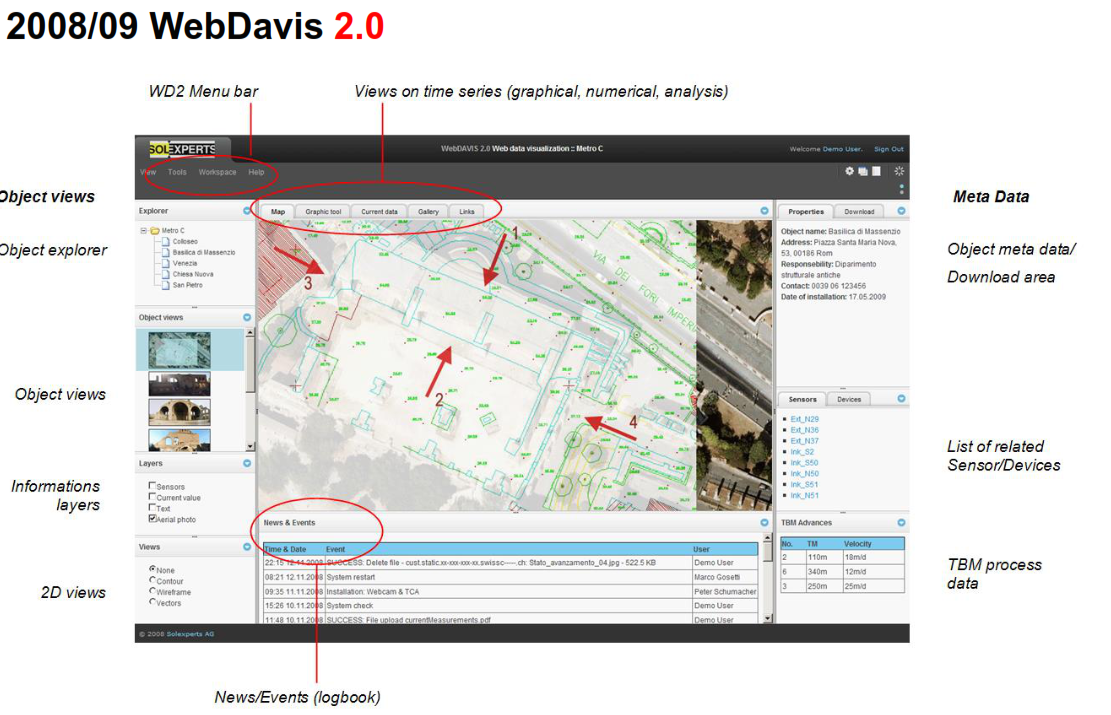Open the View menu
The width and height of the screenshot is (1111, 715).
tap(148, 172)
